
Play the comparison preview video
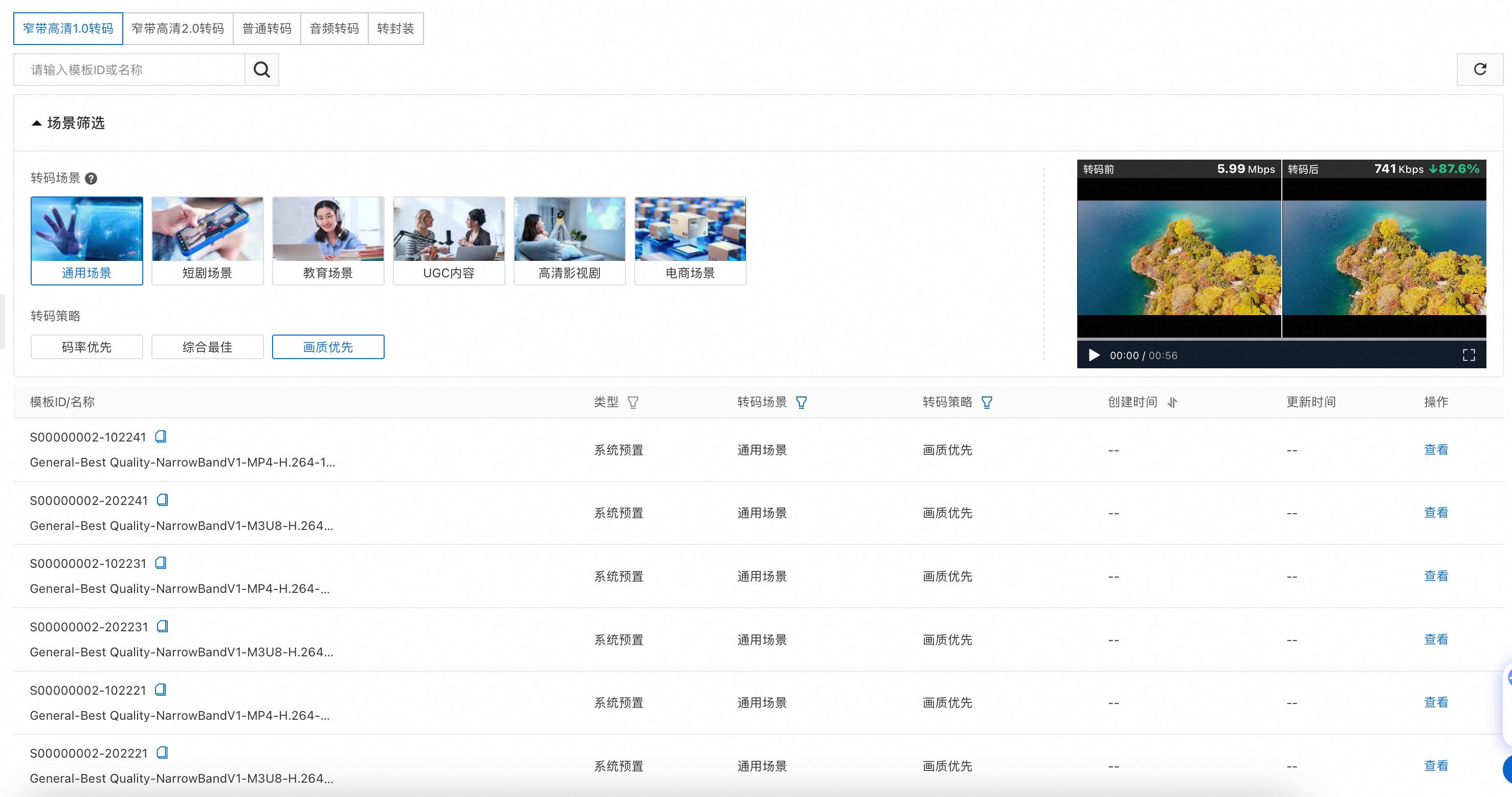pyautogui.click(x=1094, y=355)
